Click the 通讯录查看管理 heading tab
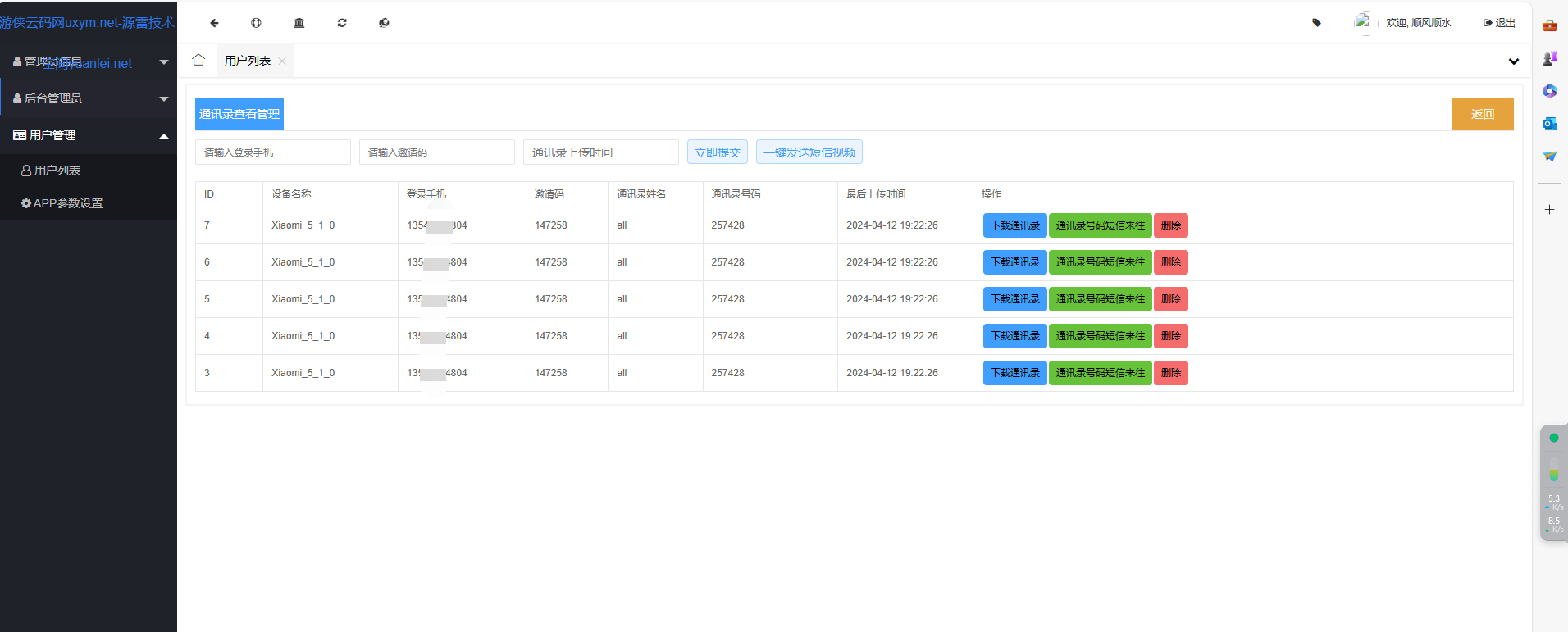 (x=239, y=114)
